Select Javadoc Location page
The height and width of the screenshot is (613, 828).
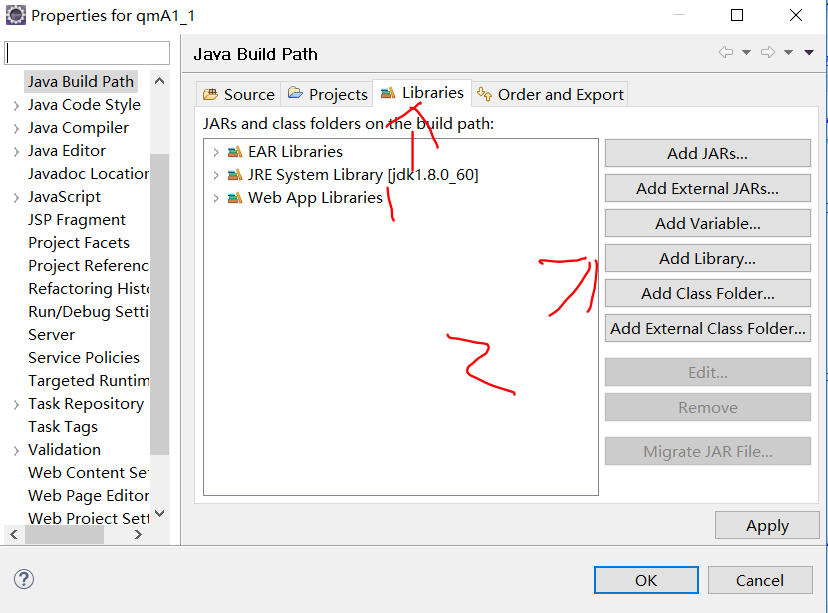[88, 174]
